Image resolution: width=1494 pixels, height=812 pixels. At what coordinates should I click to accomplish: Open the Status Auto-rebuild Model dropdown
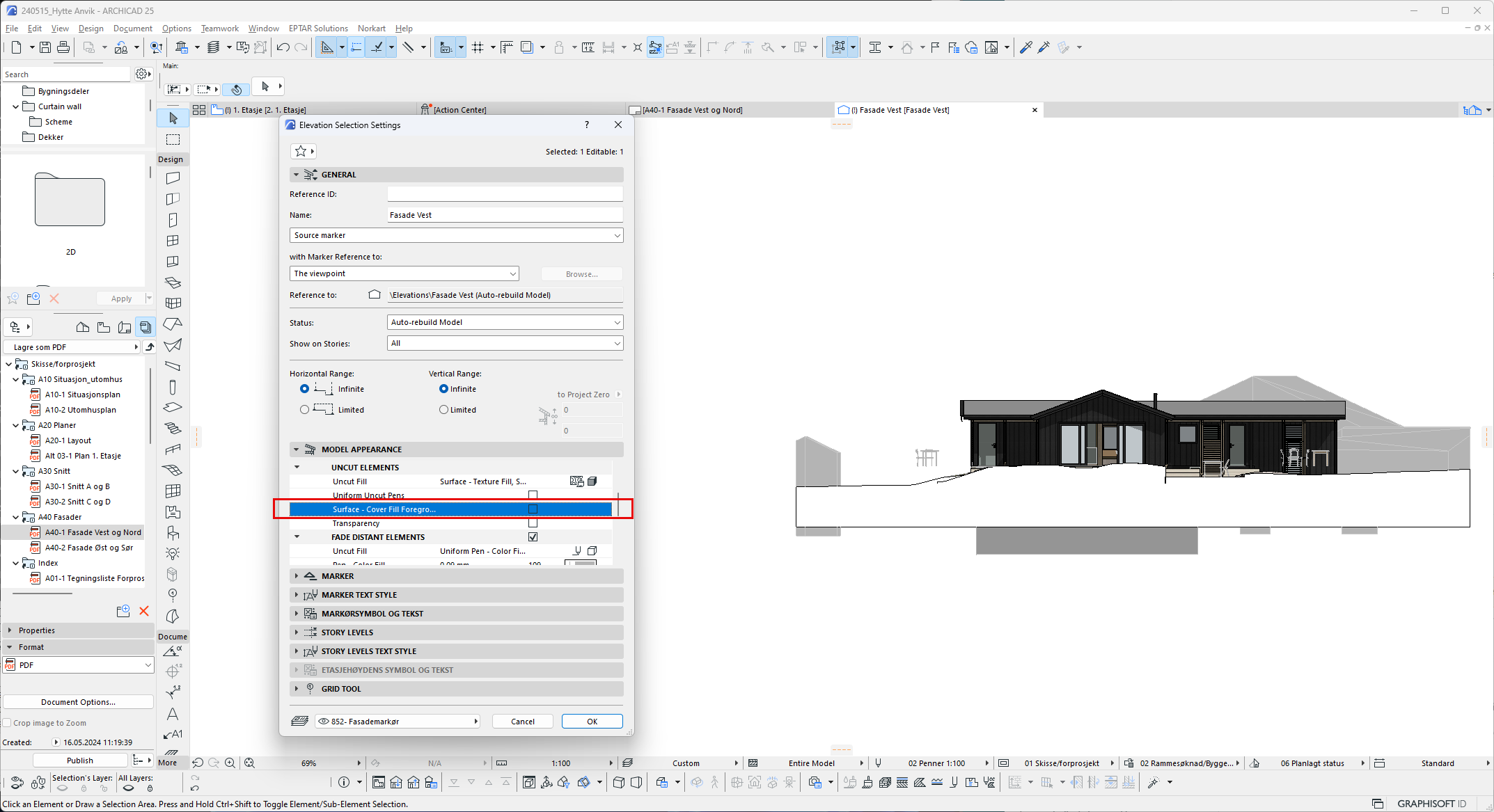(x=505, y=322)
